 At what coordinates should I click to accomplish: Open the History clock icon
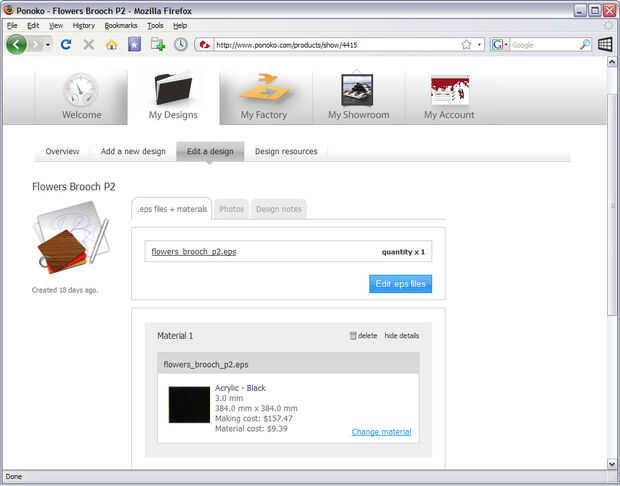(181, 44)
